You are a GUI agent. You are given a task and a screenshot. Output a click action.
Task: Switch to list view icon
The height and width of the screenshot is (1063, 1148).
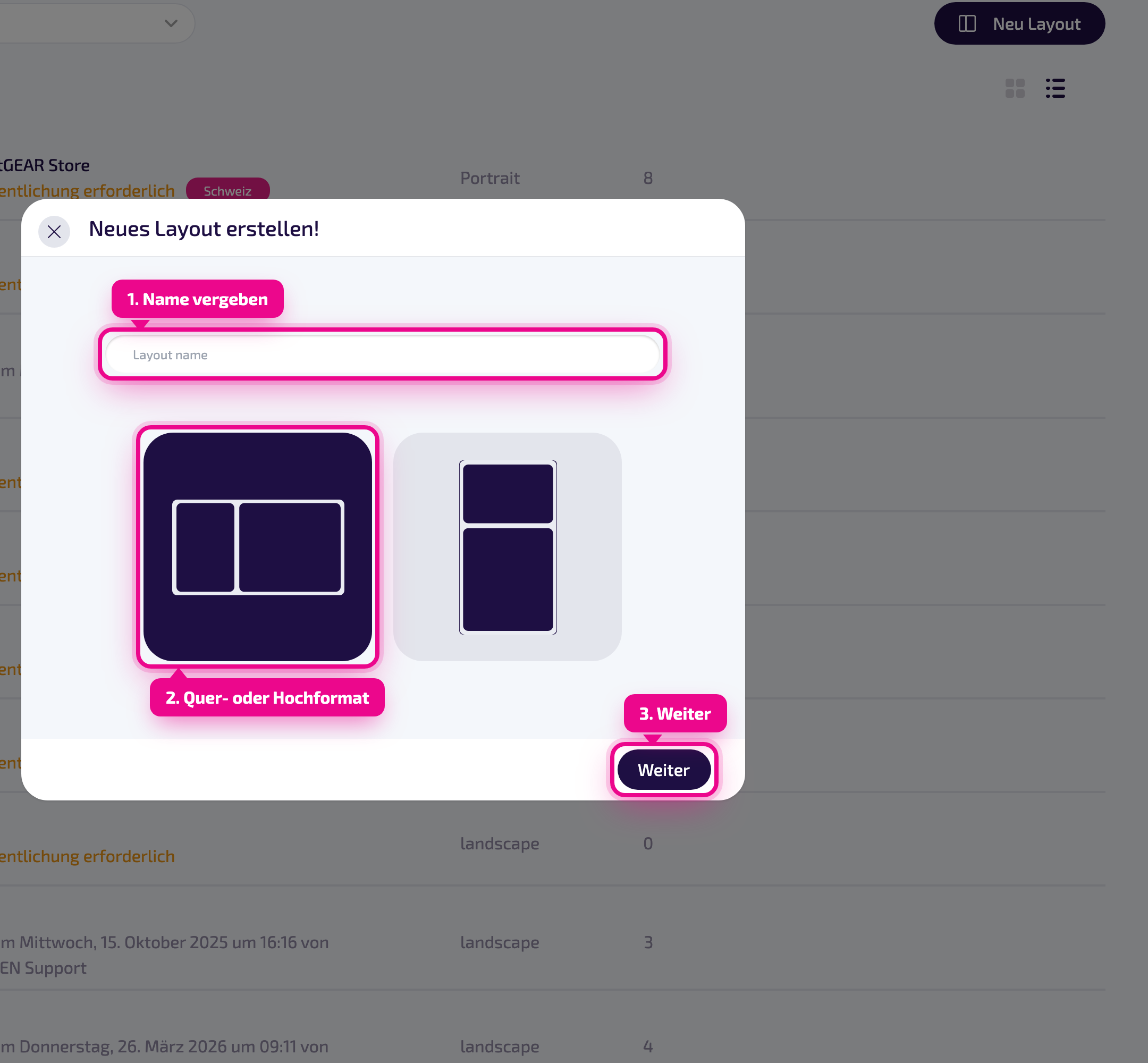click(1056, 89)
